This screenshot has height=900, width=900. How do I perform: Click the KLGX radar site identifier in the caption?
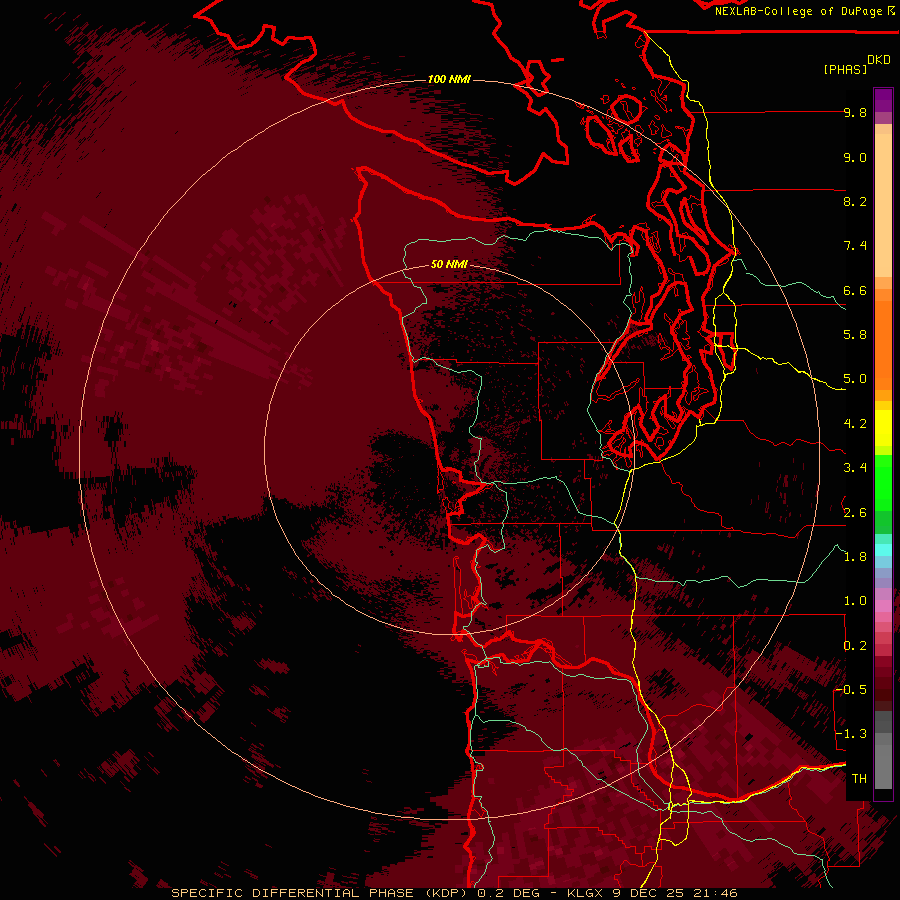pyautogui.click(x=587, y=893)
